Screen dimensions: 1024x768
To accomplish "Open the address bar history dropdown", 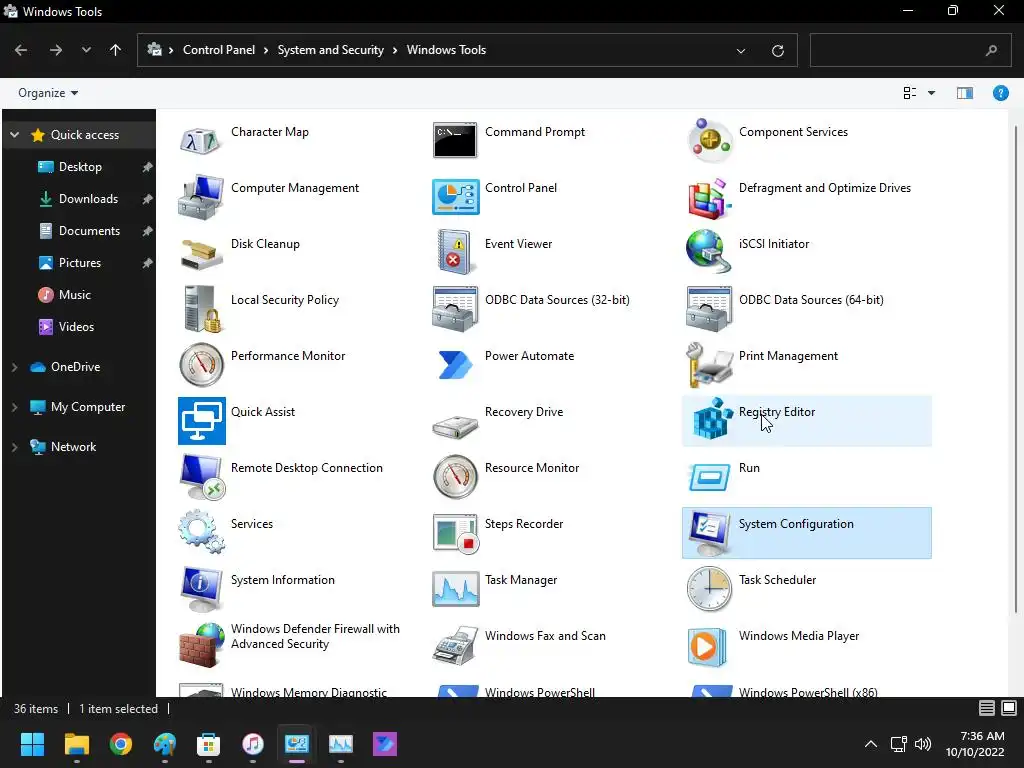I will coord(741,50).
